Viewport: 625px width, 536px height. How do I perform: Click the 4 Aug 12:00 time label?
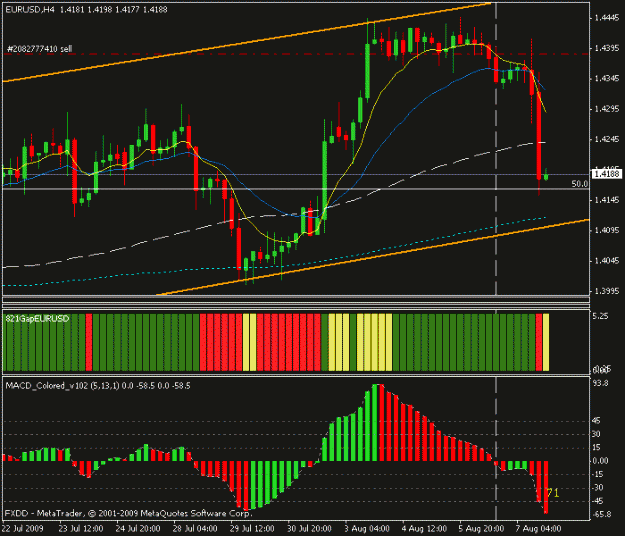tap(424, 529)
